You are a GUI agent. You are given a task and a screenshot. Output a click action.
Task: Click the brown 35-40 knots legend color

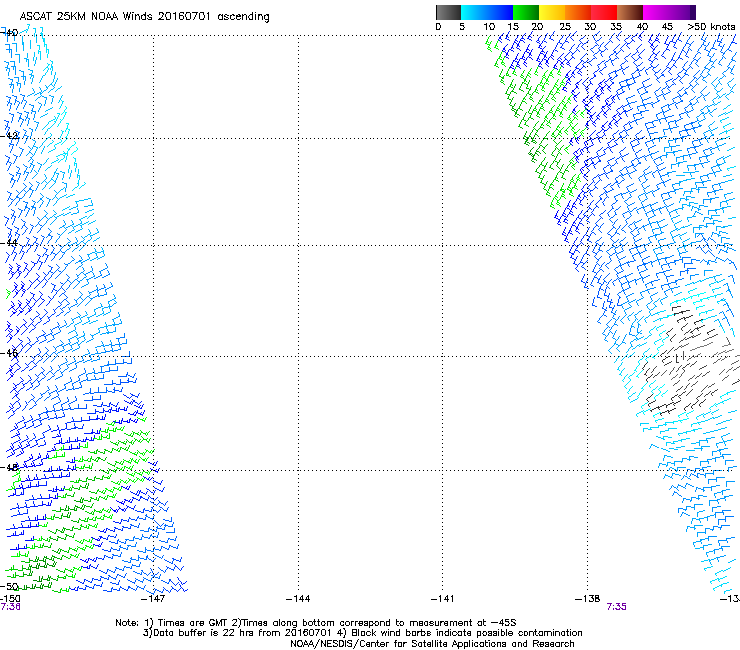(630, 12)
